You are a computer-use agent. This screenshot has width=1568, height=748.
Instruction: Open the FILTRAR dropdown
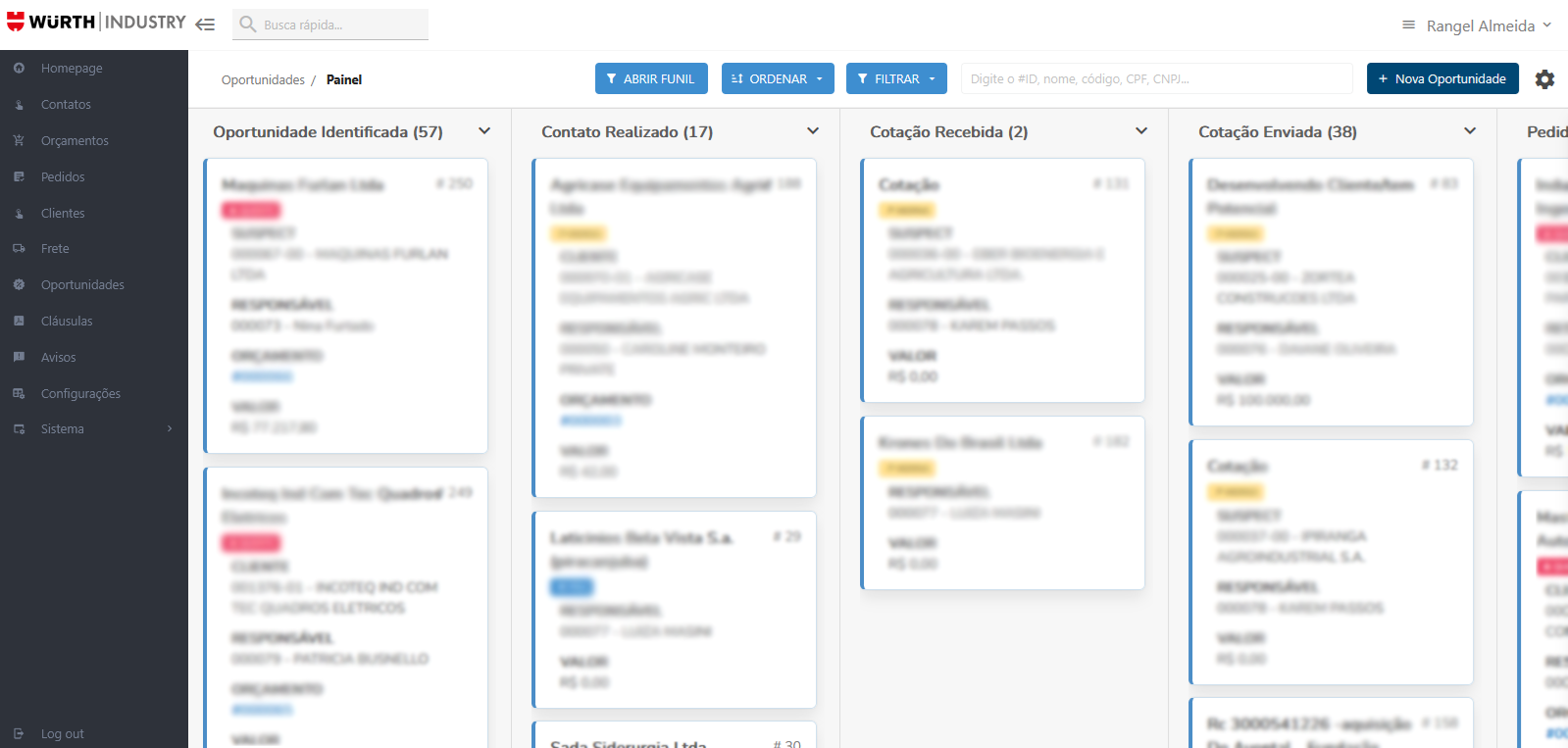point(896,78)
